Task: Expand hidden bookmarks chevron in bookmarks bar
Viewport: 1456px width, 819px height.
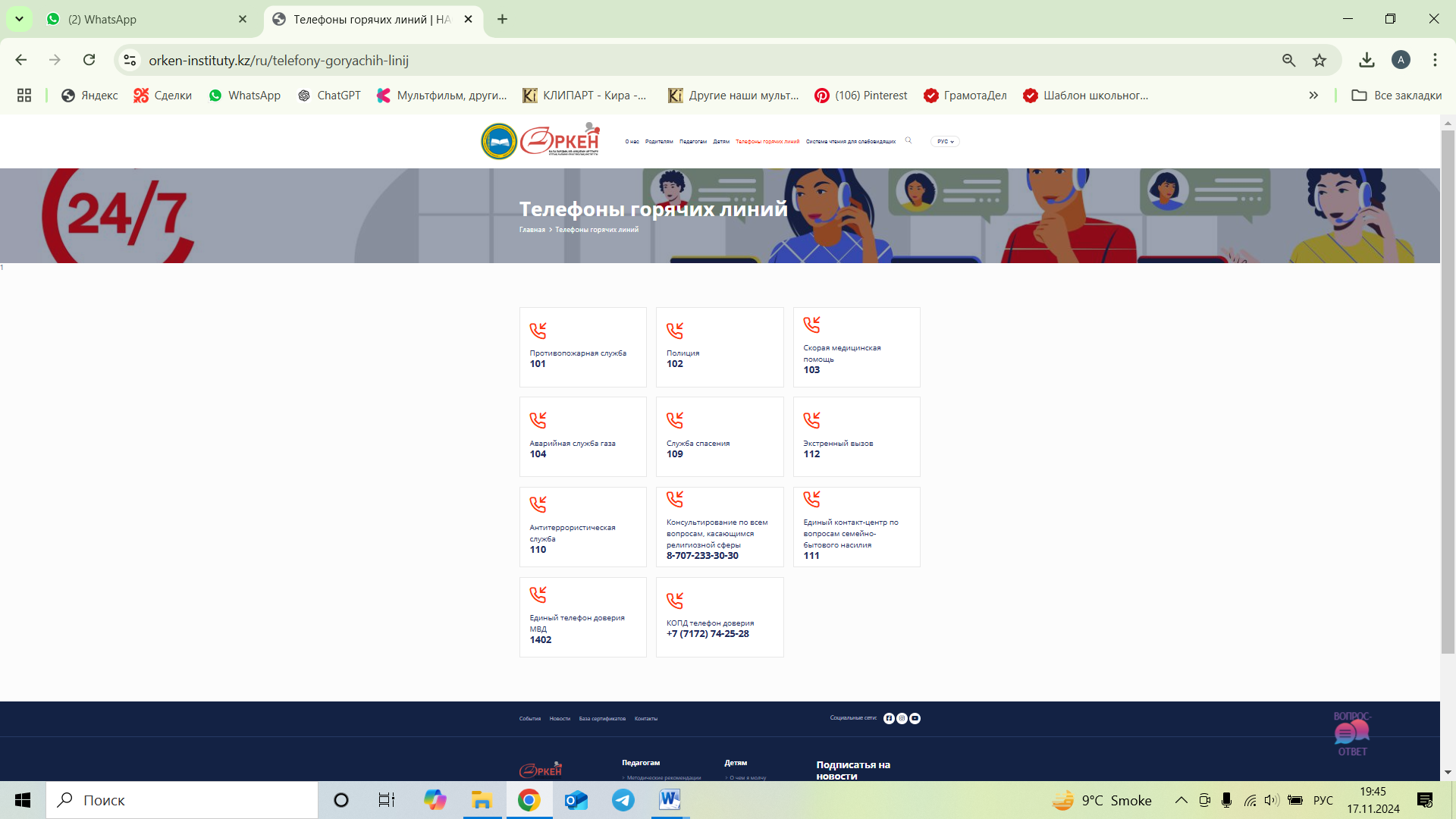Action: coord(1313,96)
